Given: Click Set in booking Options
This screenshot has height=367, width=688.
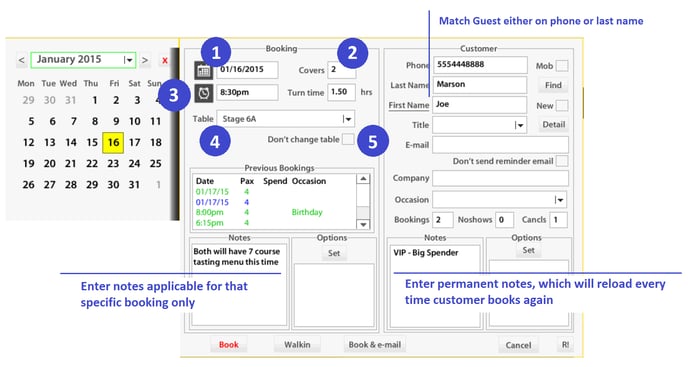Looking at the screenshot, I should (334, 253).
